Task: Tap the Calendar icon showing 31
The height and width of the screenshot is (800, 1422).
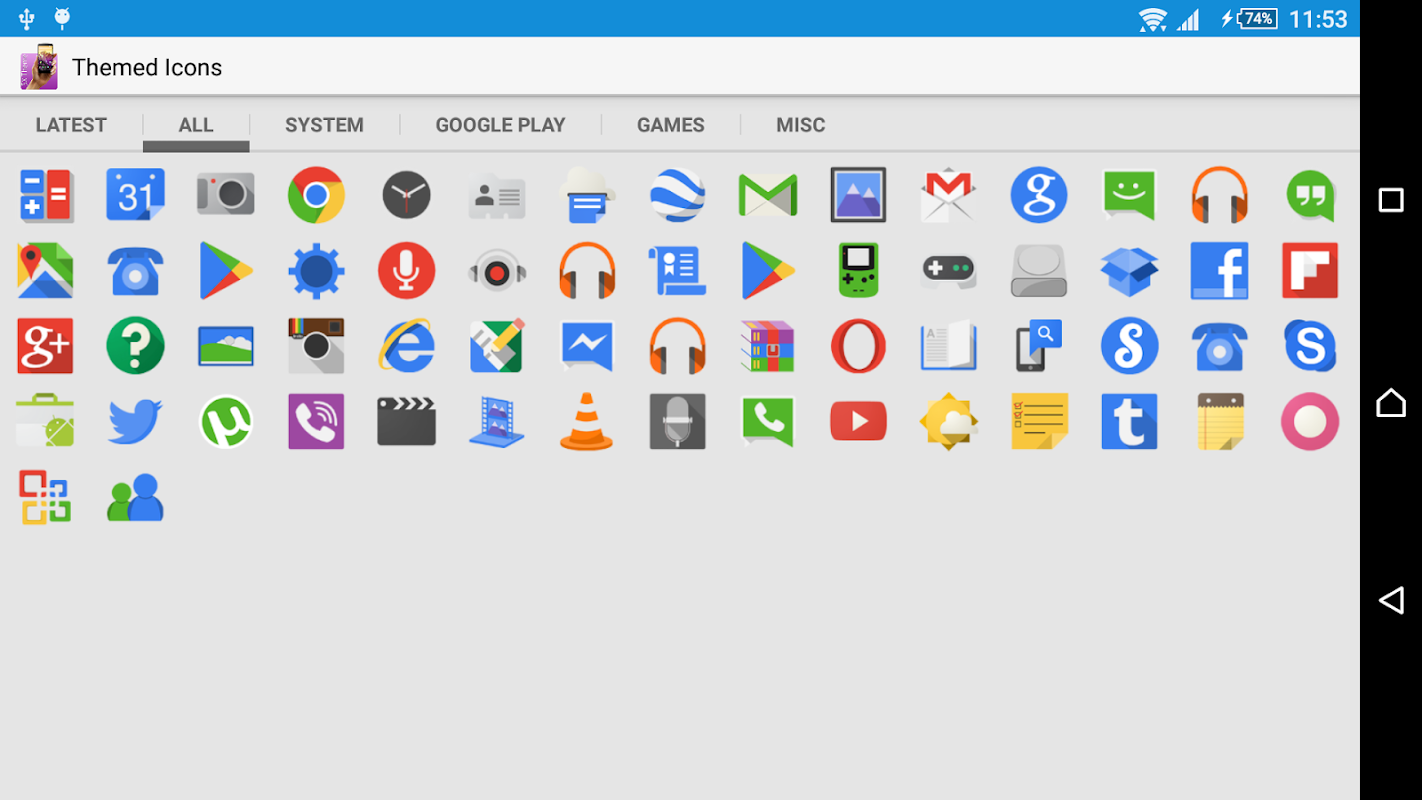Action: [135, 195]
